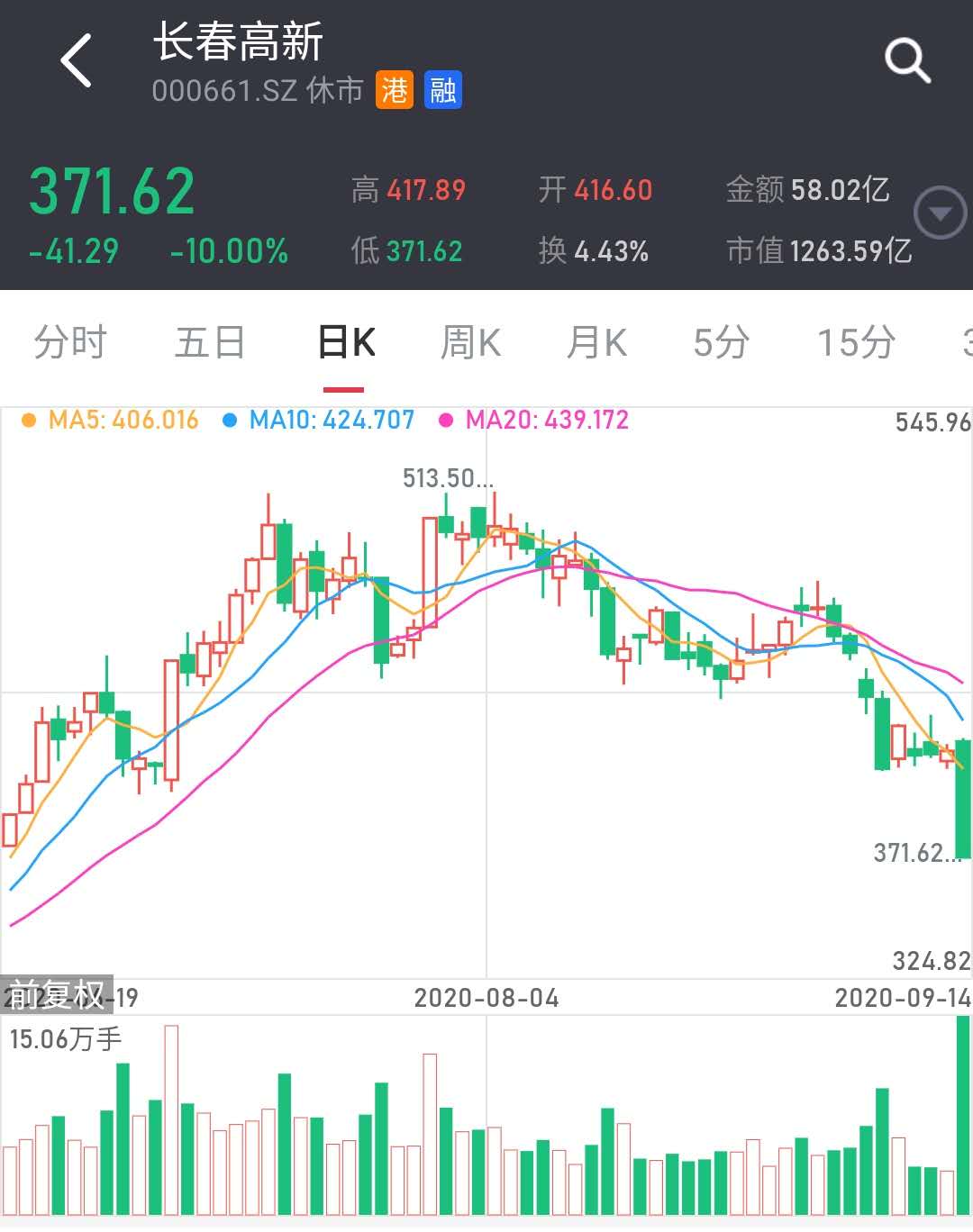Tap the 15.06万手 volume label
The image size is (973, 1232).
(x=65, y=1039)
